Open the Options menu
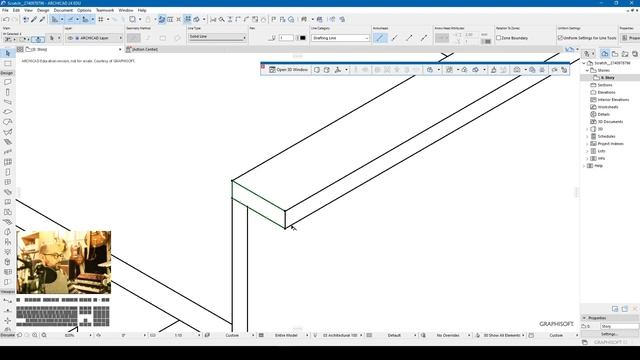The height and width of the screenshot is (360, 640). coord(84,10)
